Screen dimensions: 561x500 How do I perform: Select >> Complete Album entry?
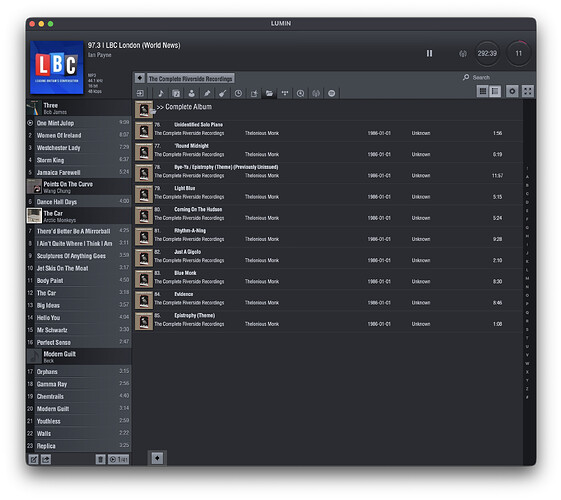click(x=328, y=109)
